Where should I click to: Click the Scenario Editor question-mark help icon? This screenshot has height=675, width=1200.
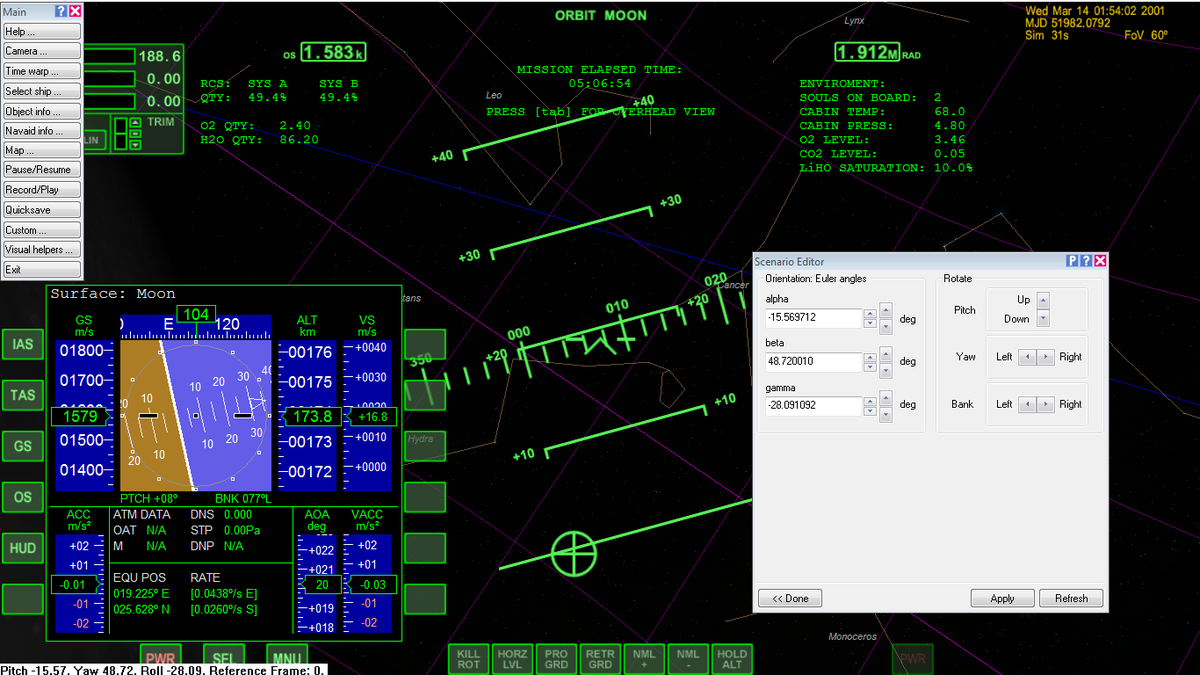(1086, 261)
